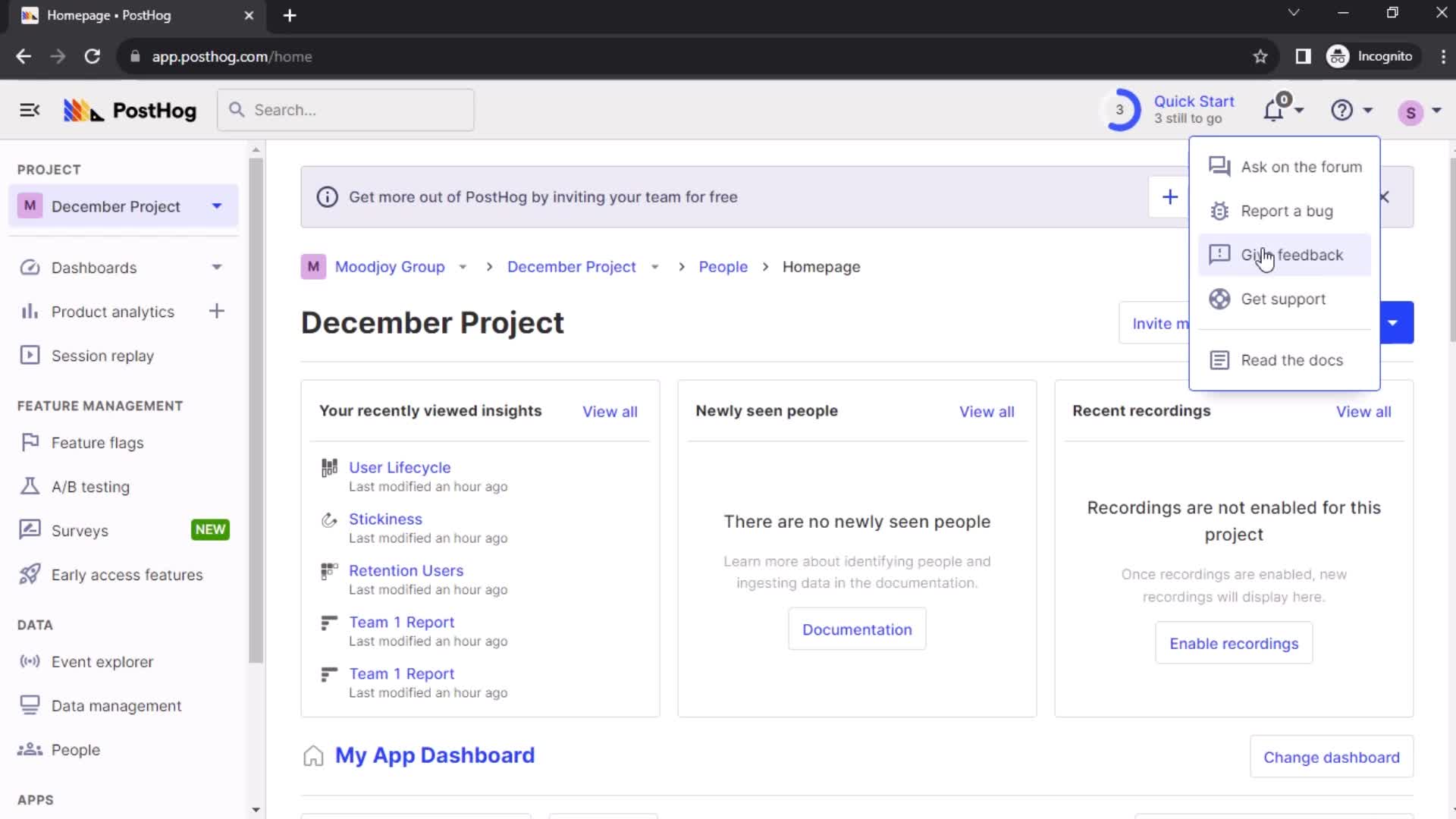1456x819 pixels.
Task: Click the Quick Start progress ring
Action: point(1119,110)
